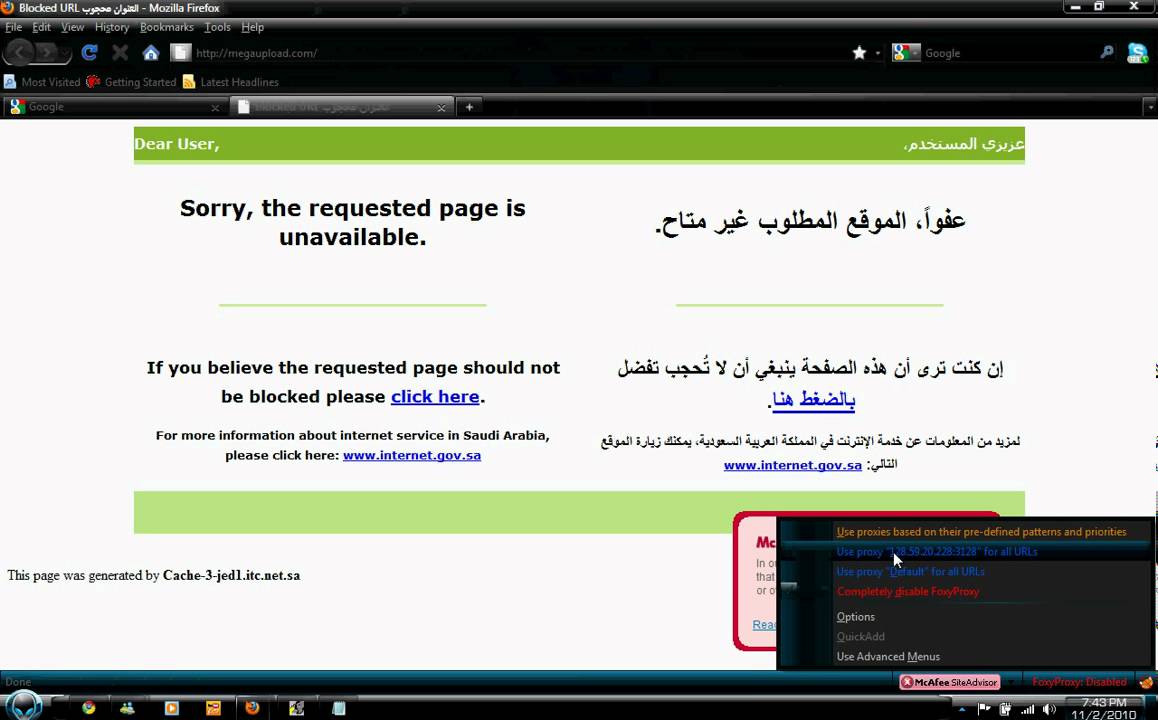This screenshot has height=720, width=1158.
Task: Switch to Firefox via its taskbar icon
Action: [x=252, y=708]
